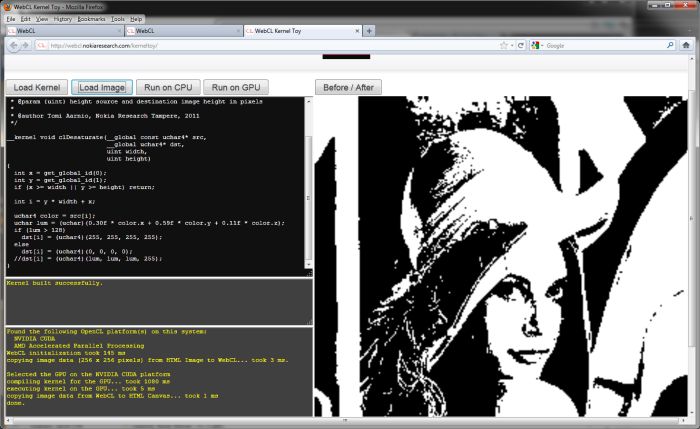Click the site favicon in address bar
The height and width of the screenshot is (429, 700).
tap(42, 46)
